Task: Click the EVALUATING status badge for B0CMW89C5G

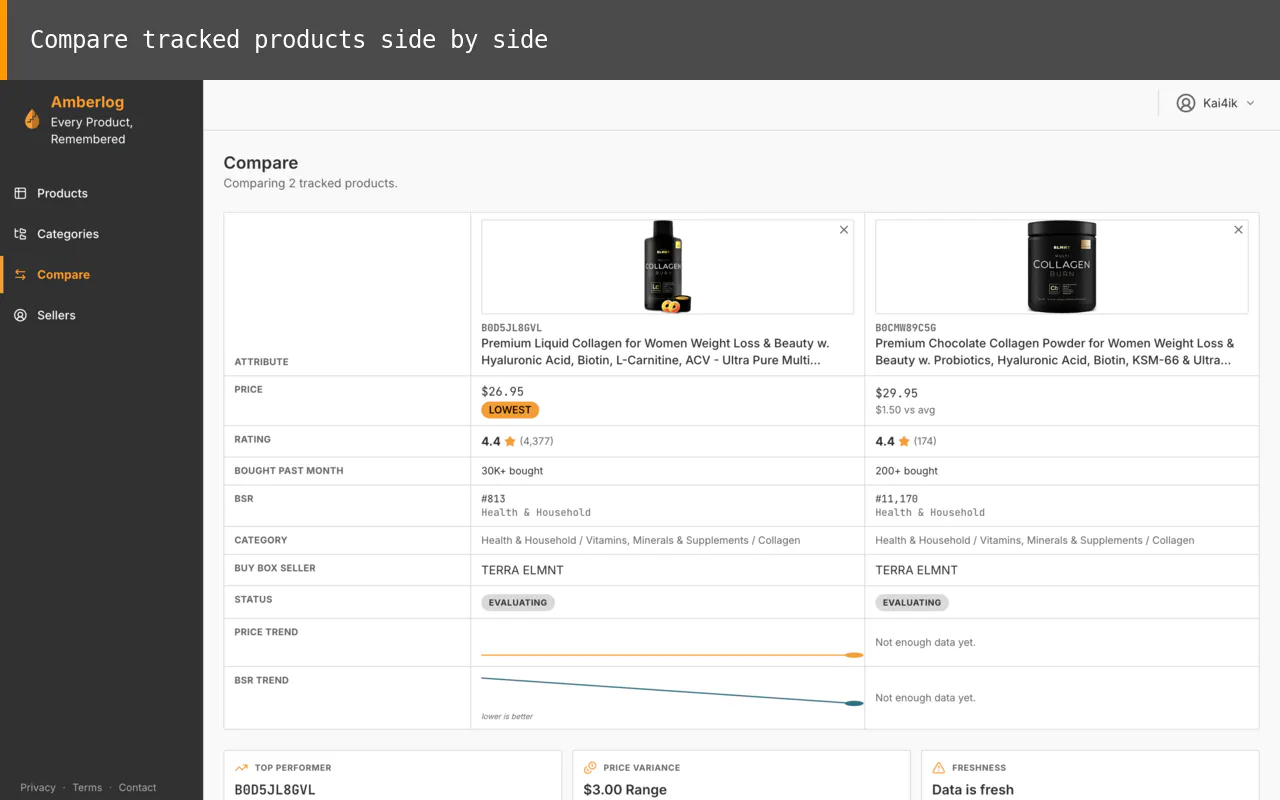Action: tap(912, 603)
